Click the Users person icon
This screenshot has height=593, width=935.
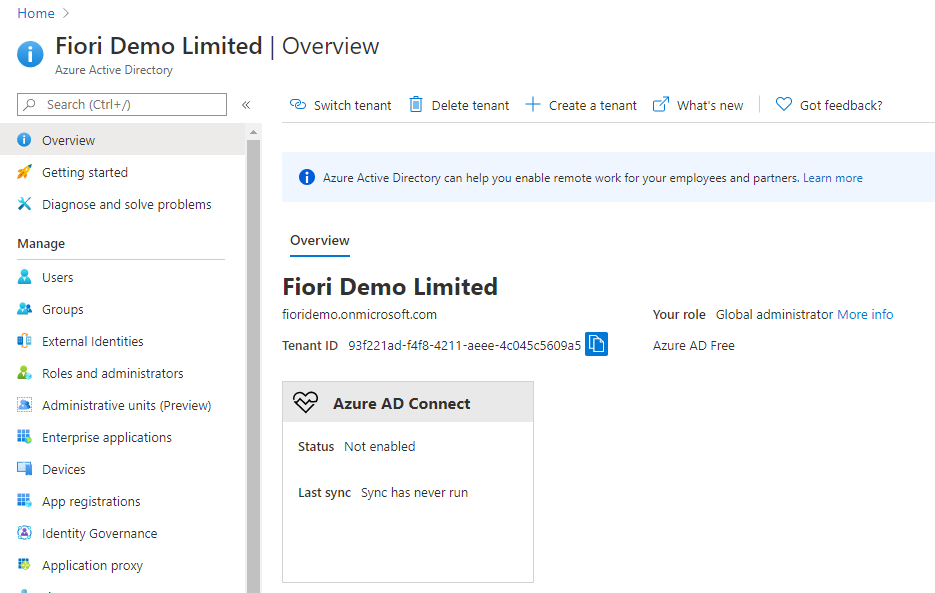click(x=24, y=277)
